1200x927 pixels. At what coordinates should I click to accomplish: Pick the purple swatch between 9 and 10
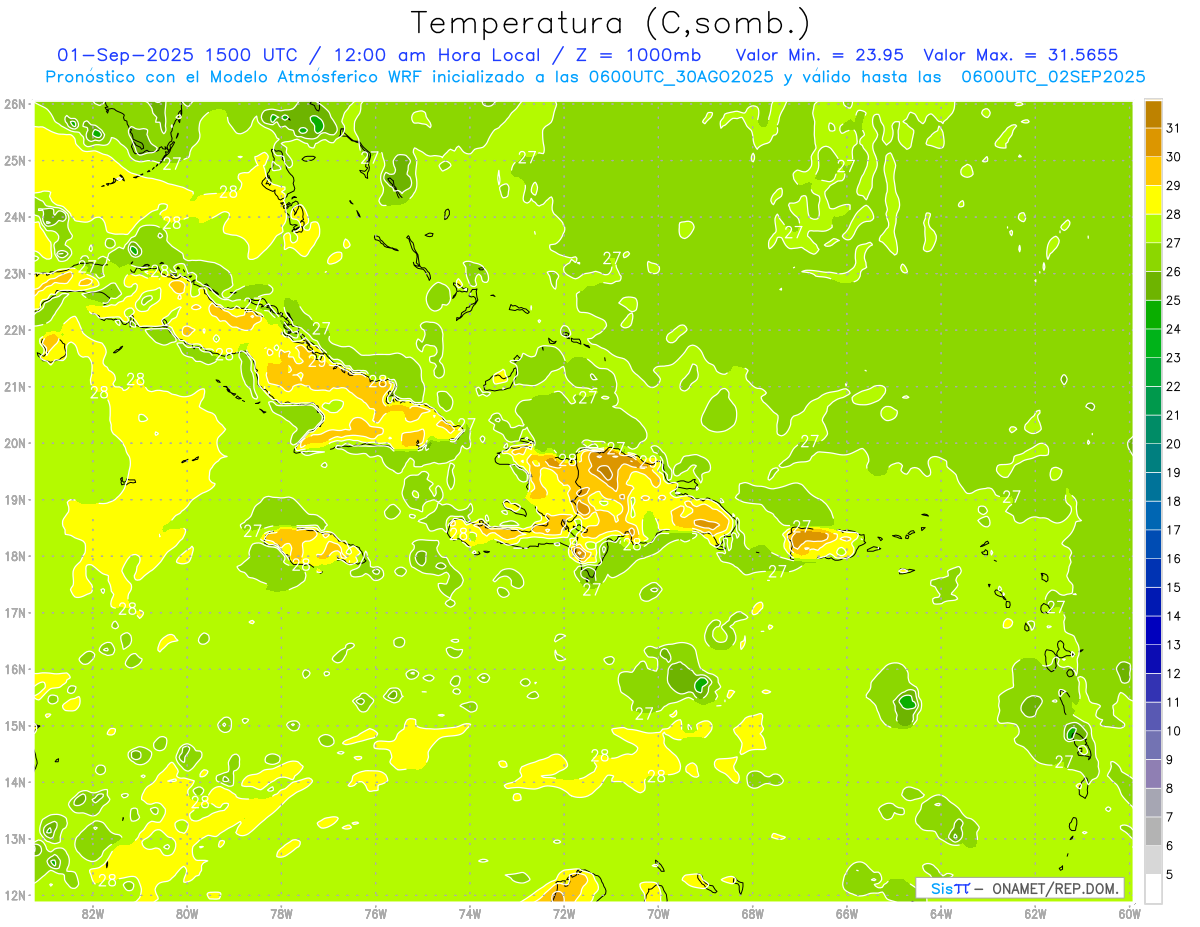pyautogui.click(x=1153, y=745)
